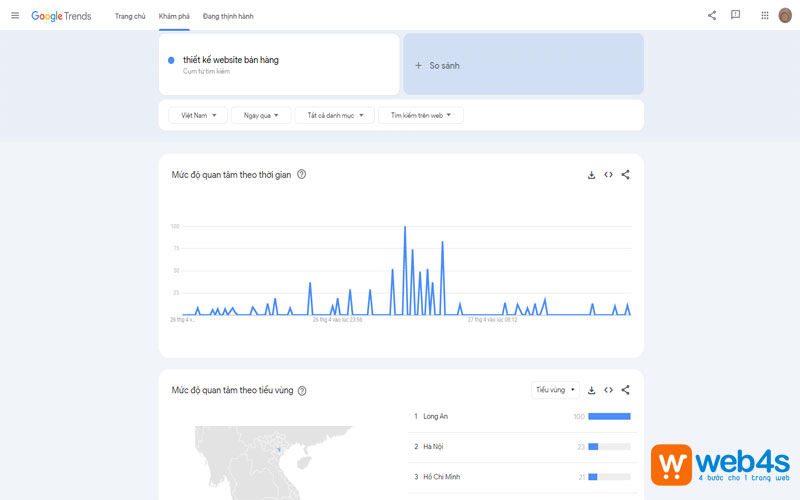The image size is (800, 500).
Task: Open help for interest over time
Action: pos(302,175)
